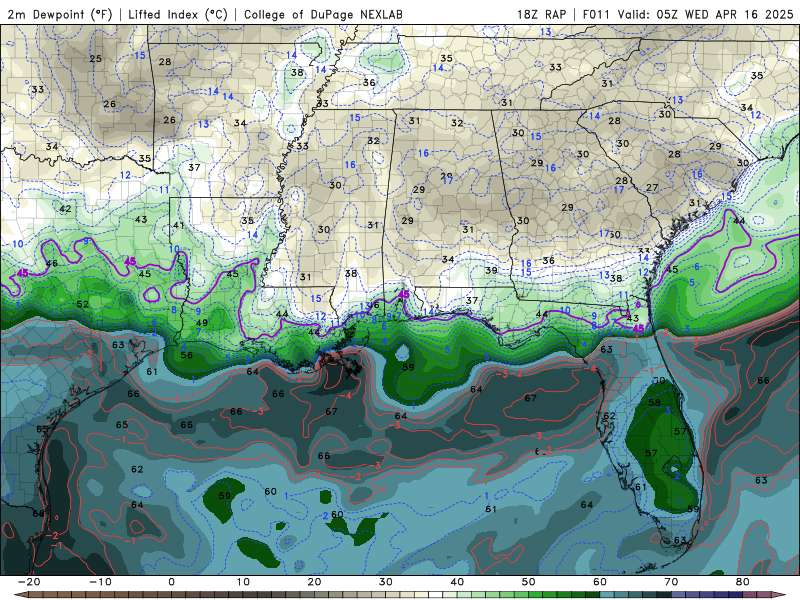This screenshot has height=600, width=800.
Task: Click the "College of DuPage NEXLAB" label
Action: tap(323, 14)
